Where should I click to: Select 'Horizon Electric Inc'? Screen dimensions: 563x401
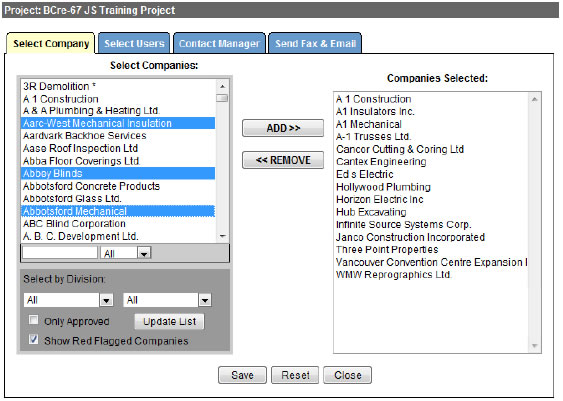click(x=431, y=199)
